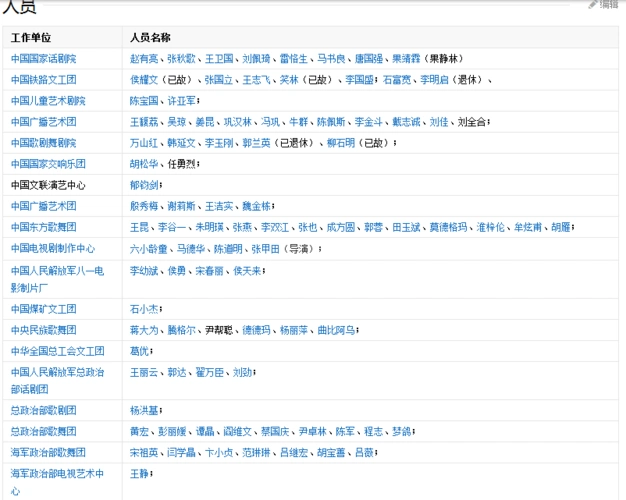Open the 总政治部歌剧团 link
The width and height of the screenshot is (626, 500).
pyautogui.click(x=44, y=410)
